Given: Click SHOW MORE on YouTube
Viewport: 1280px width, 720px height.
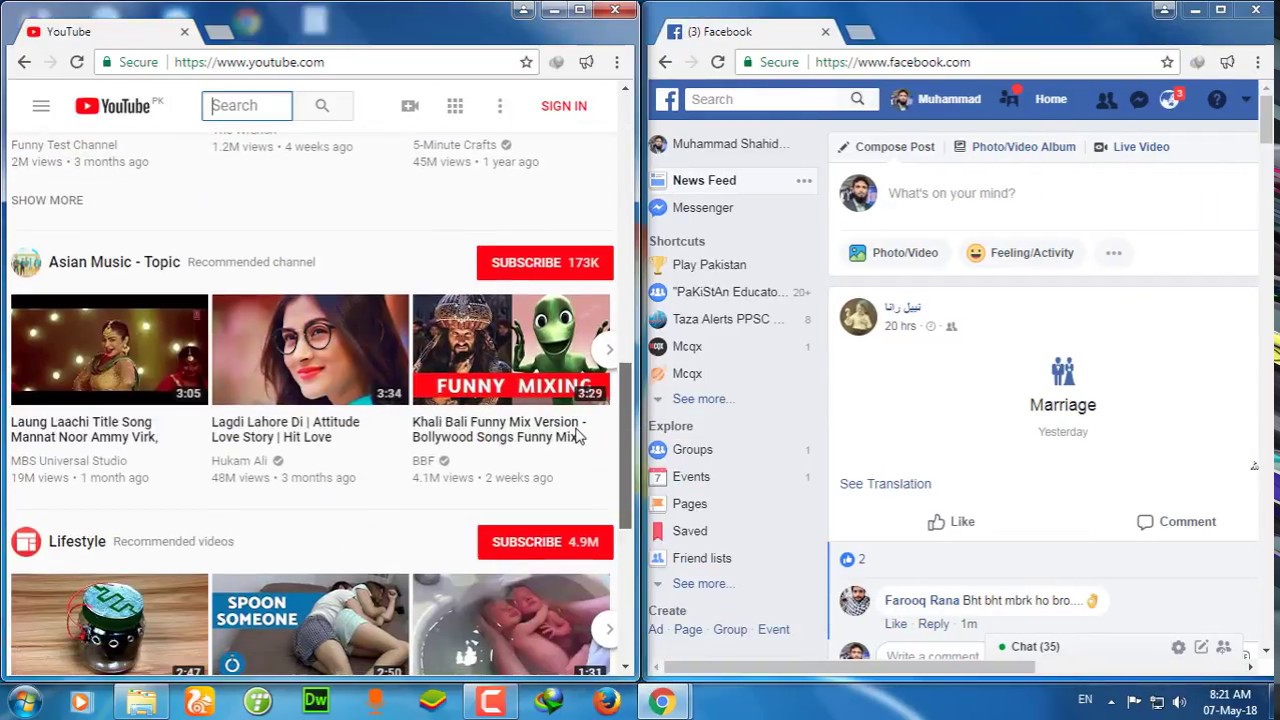Looking at the screenshot, I should [x=47, y=200].
